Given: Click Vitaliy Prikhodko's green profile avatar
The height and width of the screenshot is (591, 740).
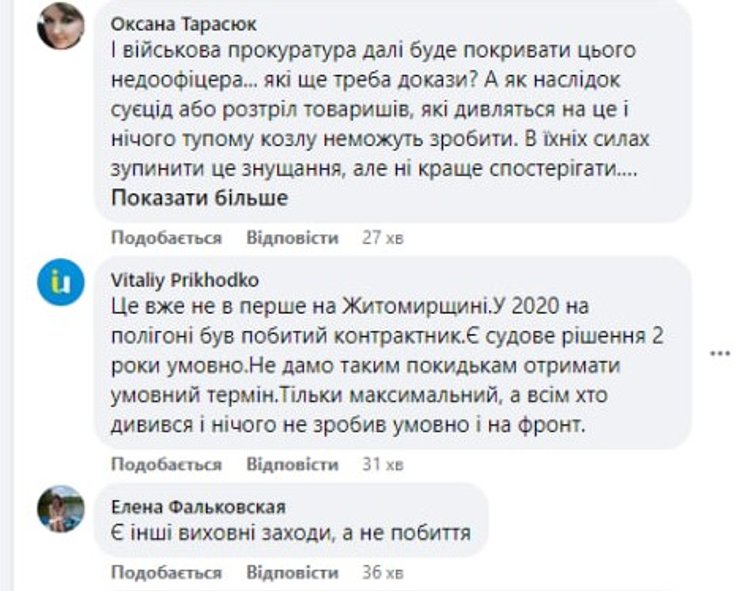Looking at the screenshot, I should point(61,282).
